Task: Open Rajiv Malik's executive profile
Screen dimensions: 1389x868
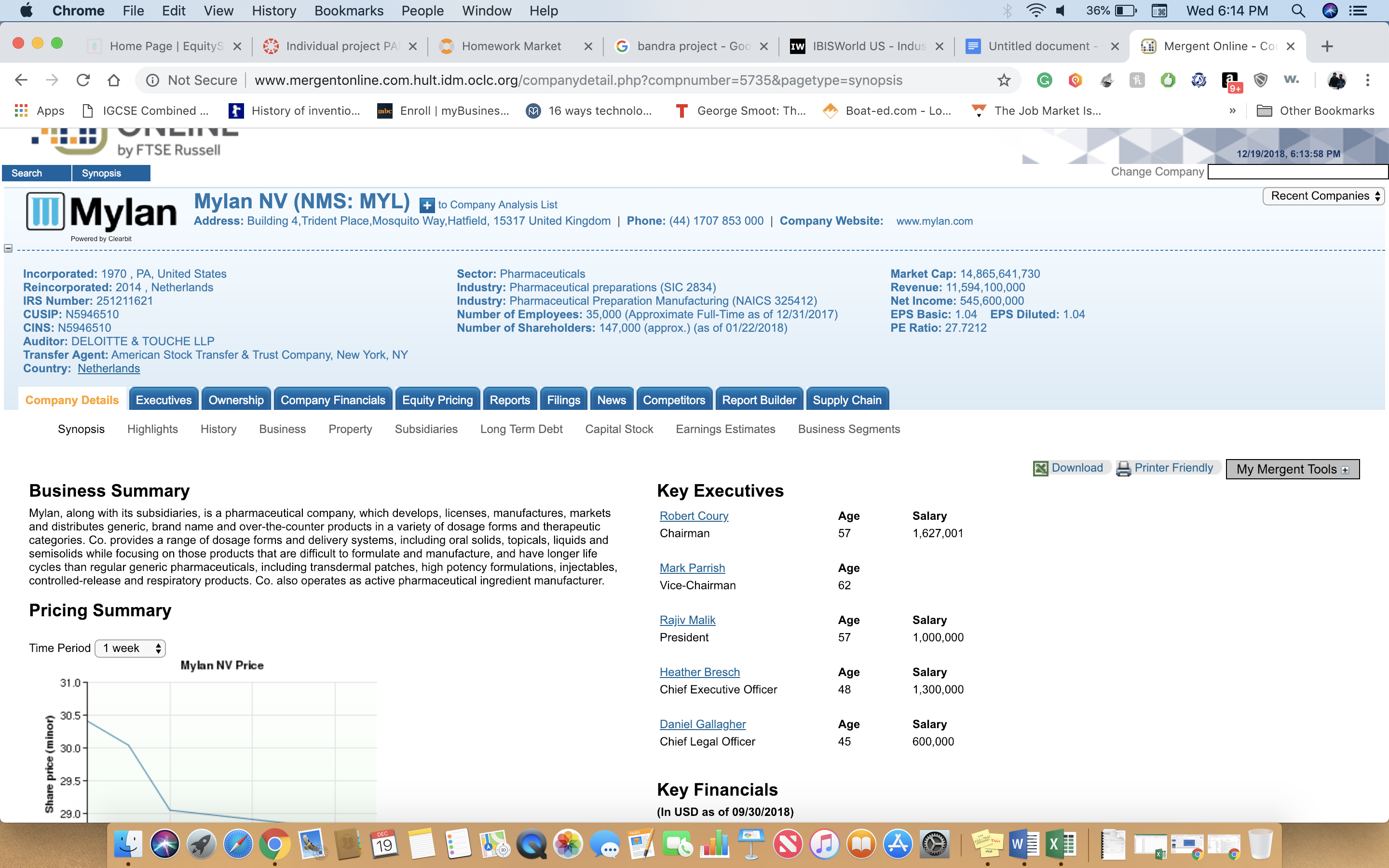Action: (x=688, y=620)
